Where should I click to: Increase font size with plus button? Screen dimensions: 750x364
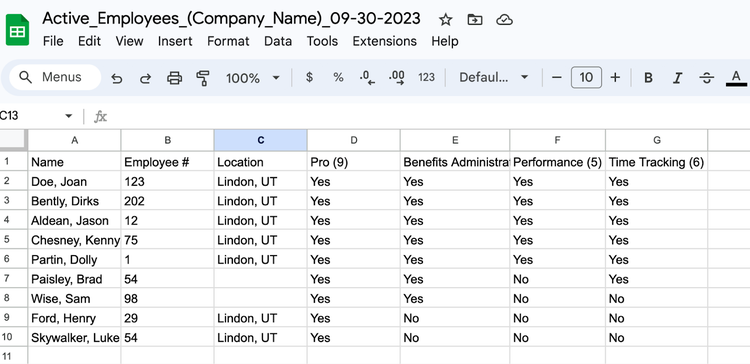point(616,77)
